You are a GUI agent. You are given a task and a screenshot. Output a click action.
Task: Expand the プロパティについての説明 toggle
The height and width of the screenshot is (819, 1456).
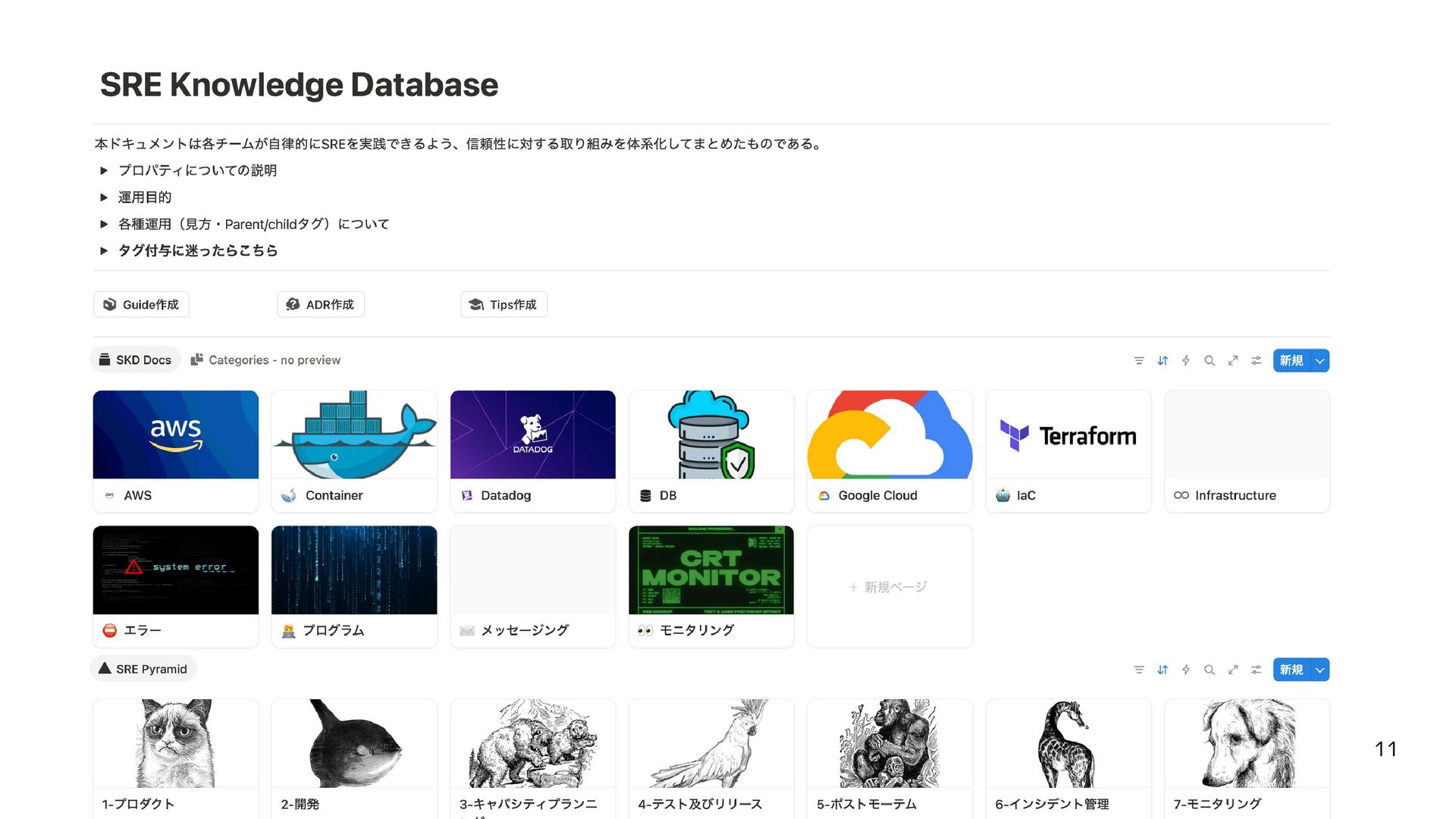tap(104, 171)
